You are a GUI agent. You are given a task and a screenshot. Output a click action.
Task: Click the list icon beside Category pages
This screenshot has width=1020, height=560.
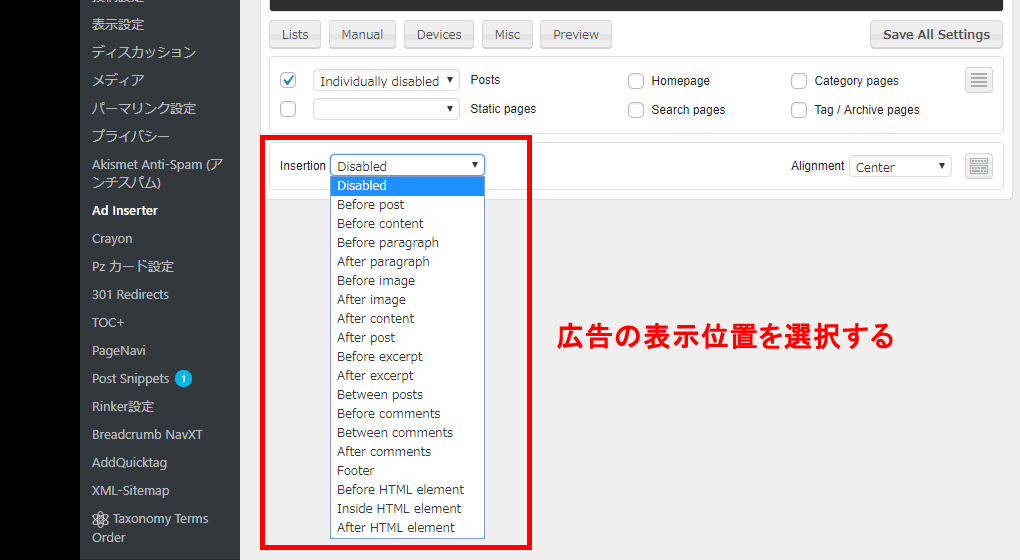coord(979,80)
